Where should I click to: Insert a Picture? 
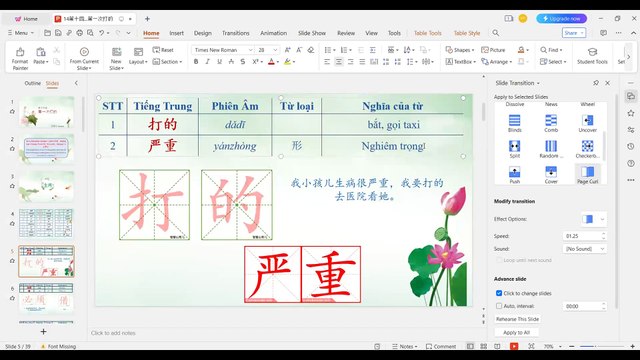[493, 50]
